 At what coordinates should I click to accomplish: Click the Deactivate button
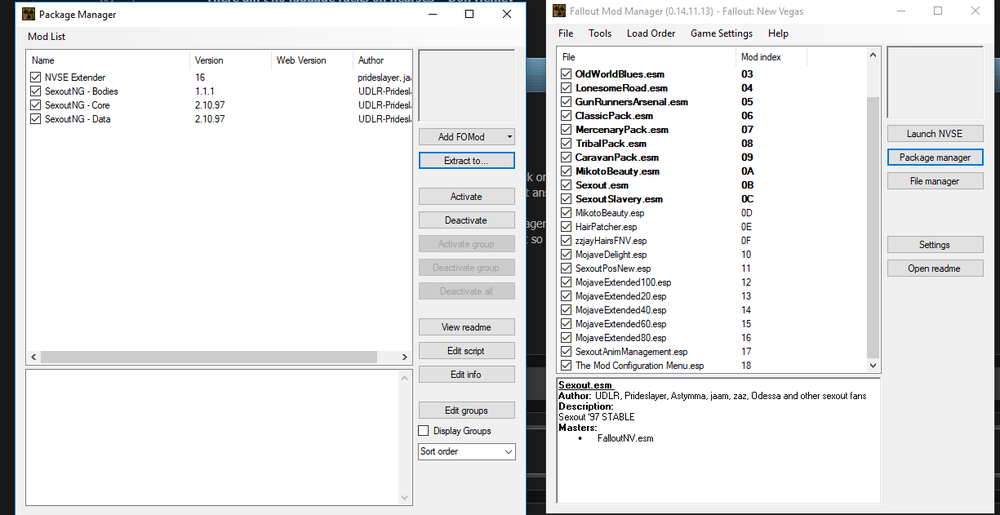click(x=466, y=220)
